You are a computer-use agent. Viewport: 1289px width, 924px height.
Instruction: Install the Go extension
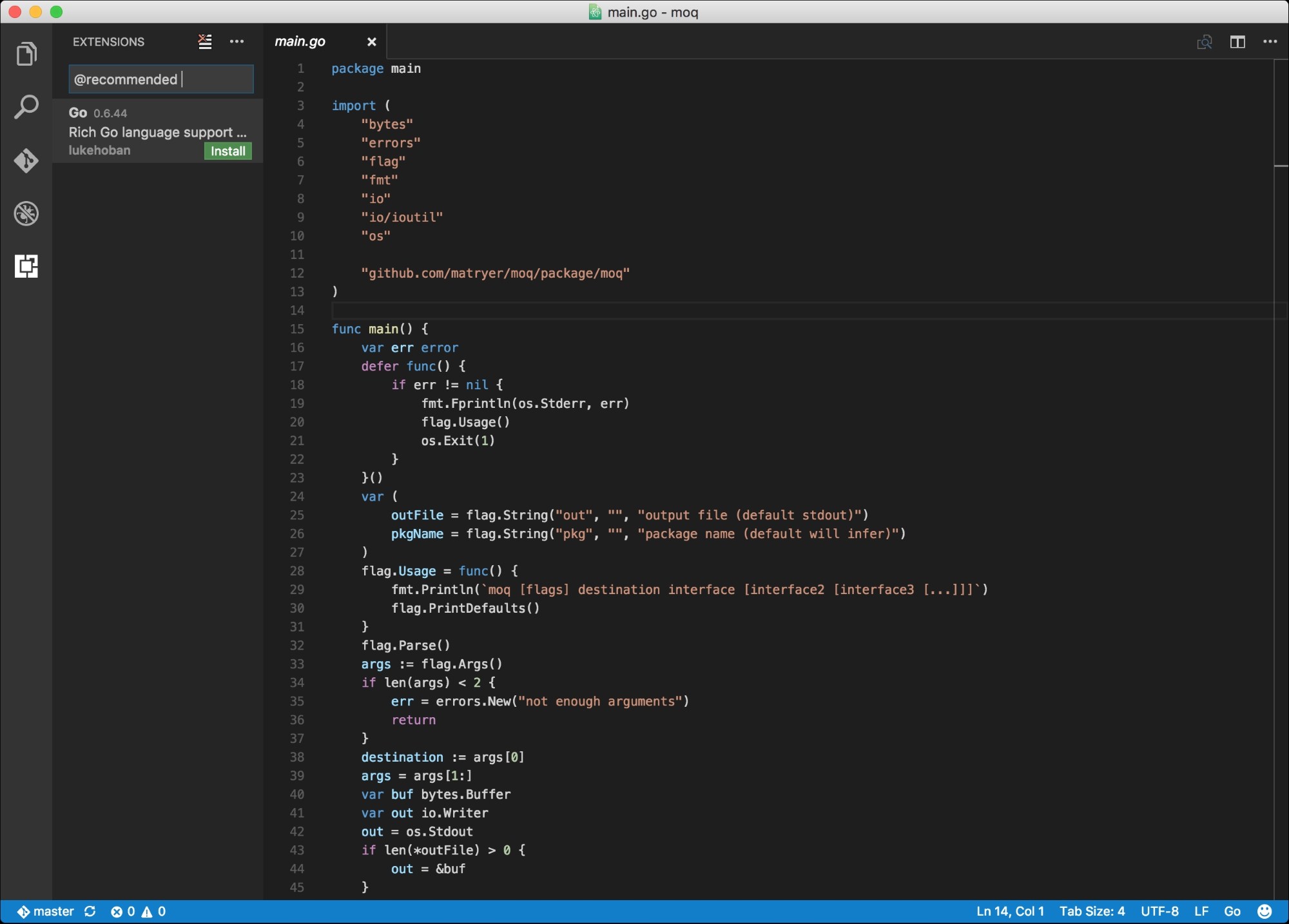tap(228, 151)
